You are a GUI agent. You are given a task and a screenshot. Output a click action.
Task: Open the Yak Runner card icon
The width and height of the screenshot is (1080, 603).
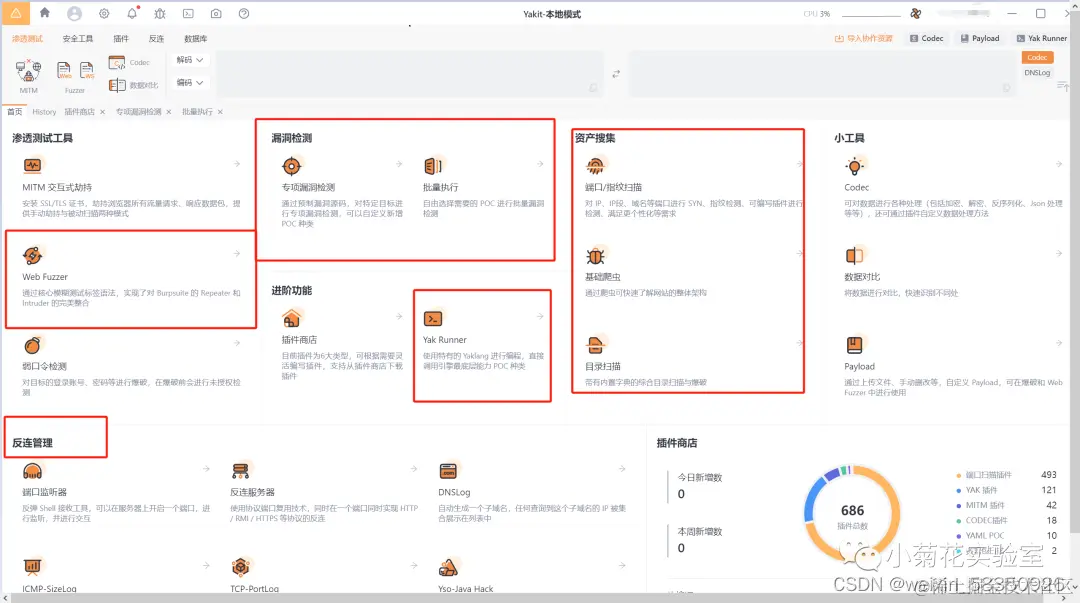coord(433,318)
